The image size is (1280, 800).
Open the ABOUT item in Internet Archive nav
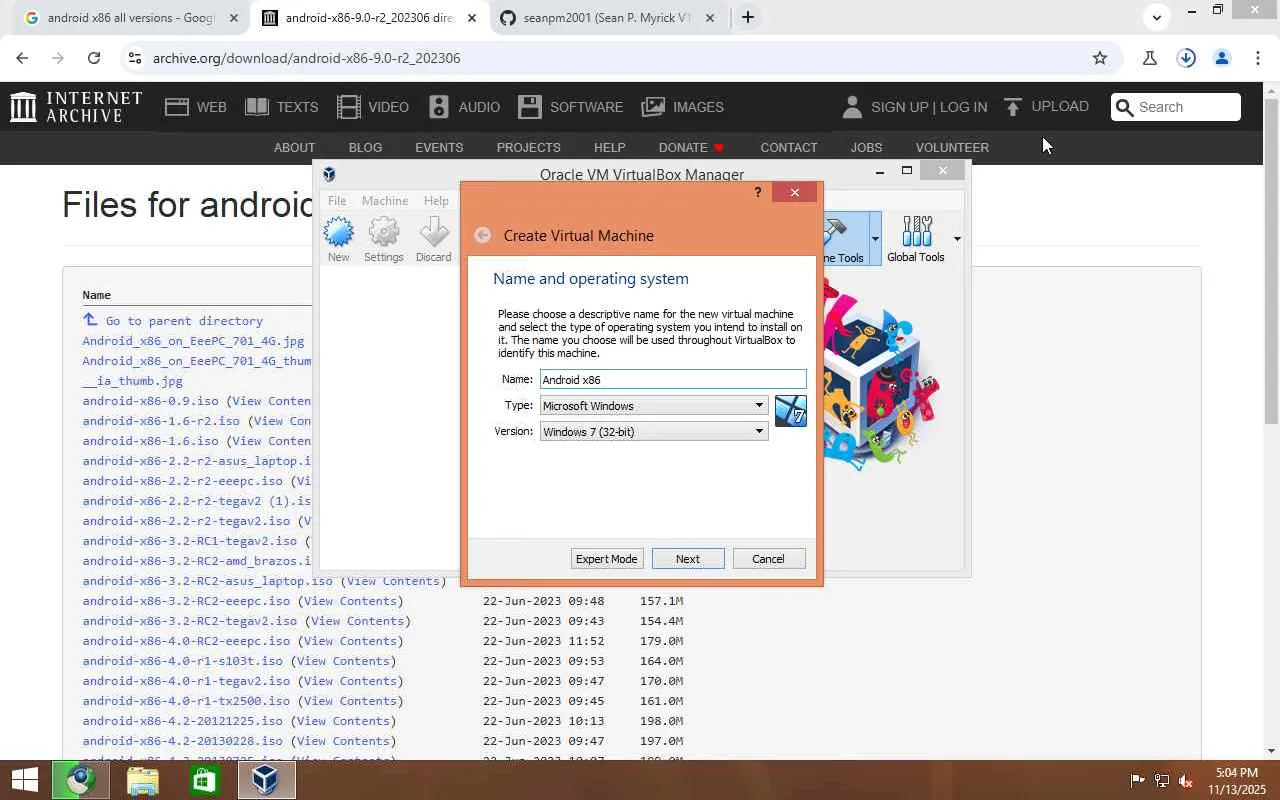(294, 147)
